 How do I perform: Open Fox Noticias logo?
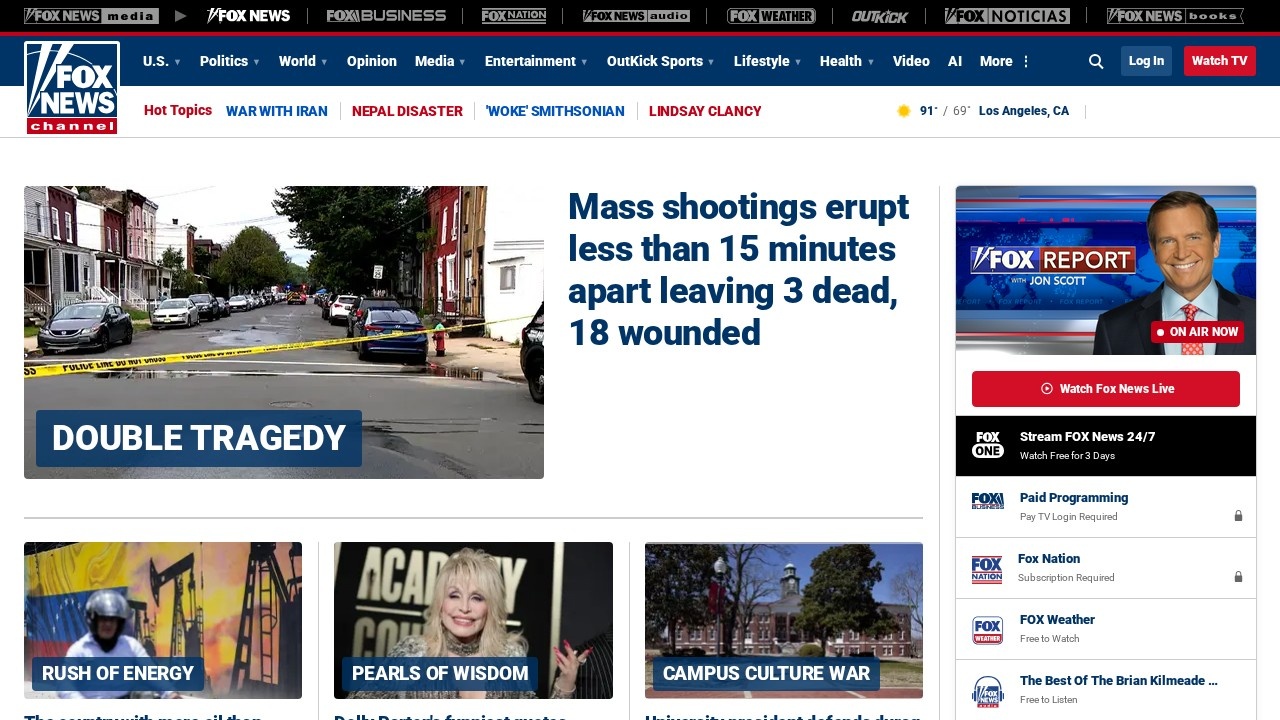(x=1007, y=16)
